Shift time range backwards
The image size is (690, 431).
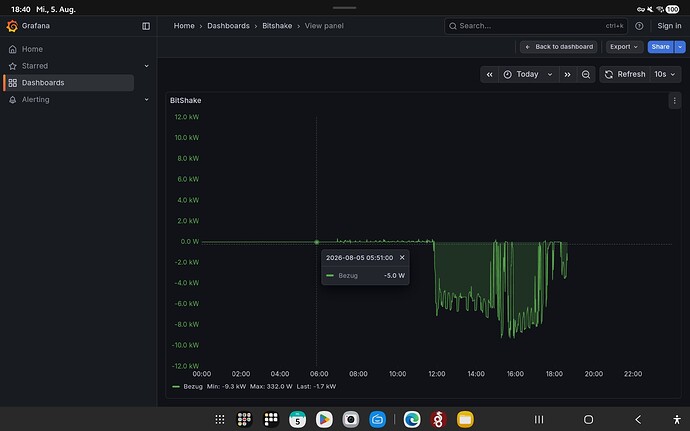tap(489, 74)
